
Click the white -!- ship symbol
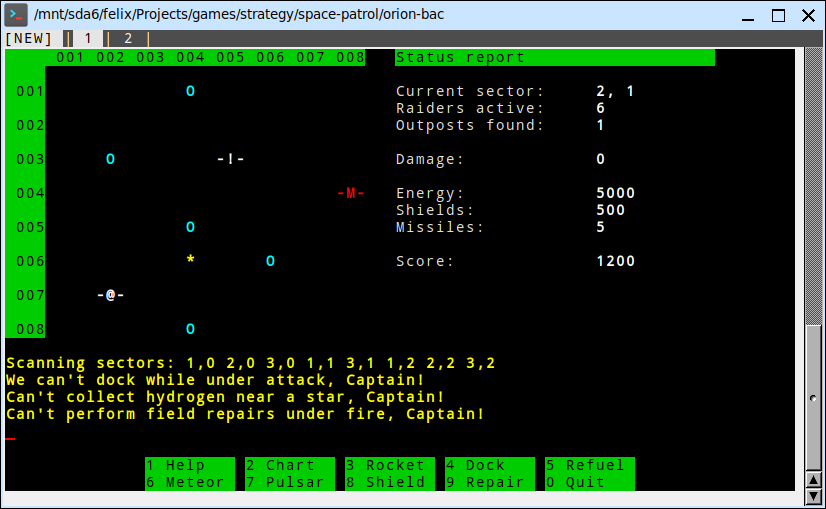point(231,159)
